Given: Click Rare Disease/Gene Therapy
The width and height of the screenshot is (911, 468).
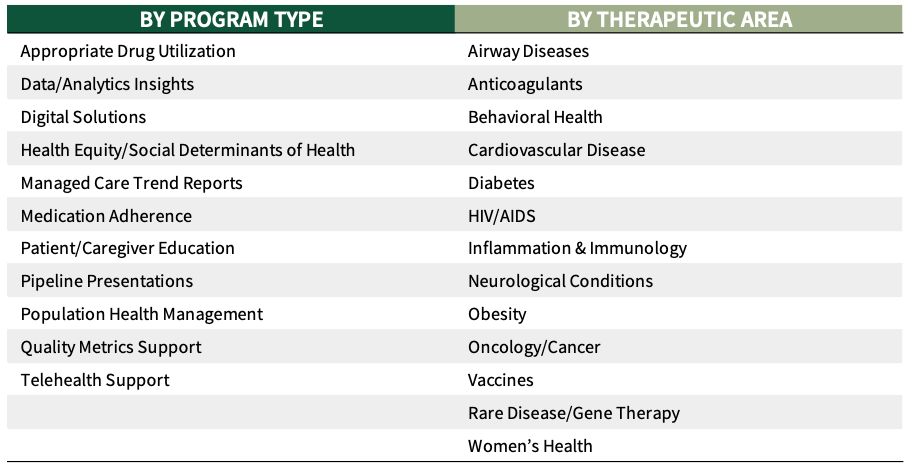Looking at the screenshot, I should 573,413.
